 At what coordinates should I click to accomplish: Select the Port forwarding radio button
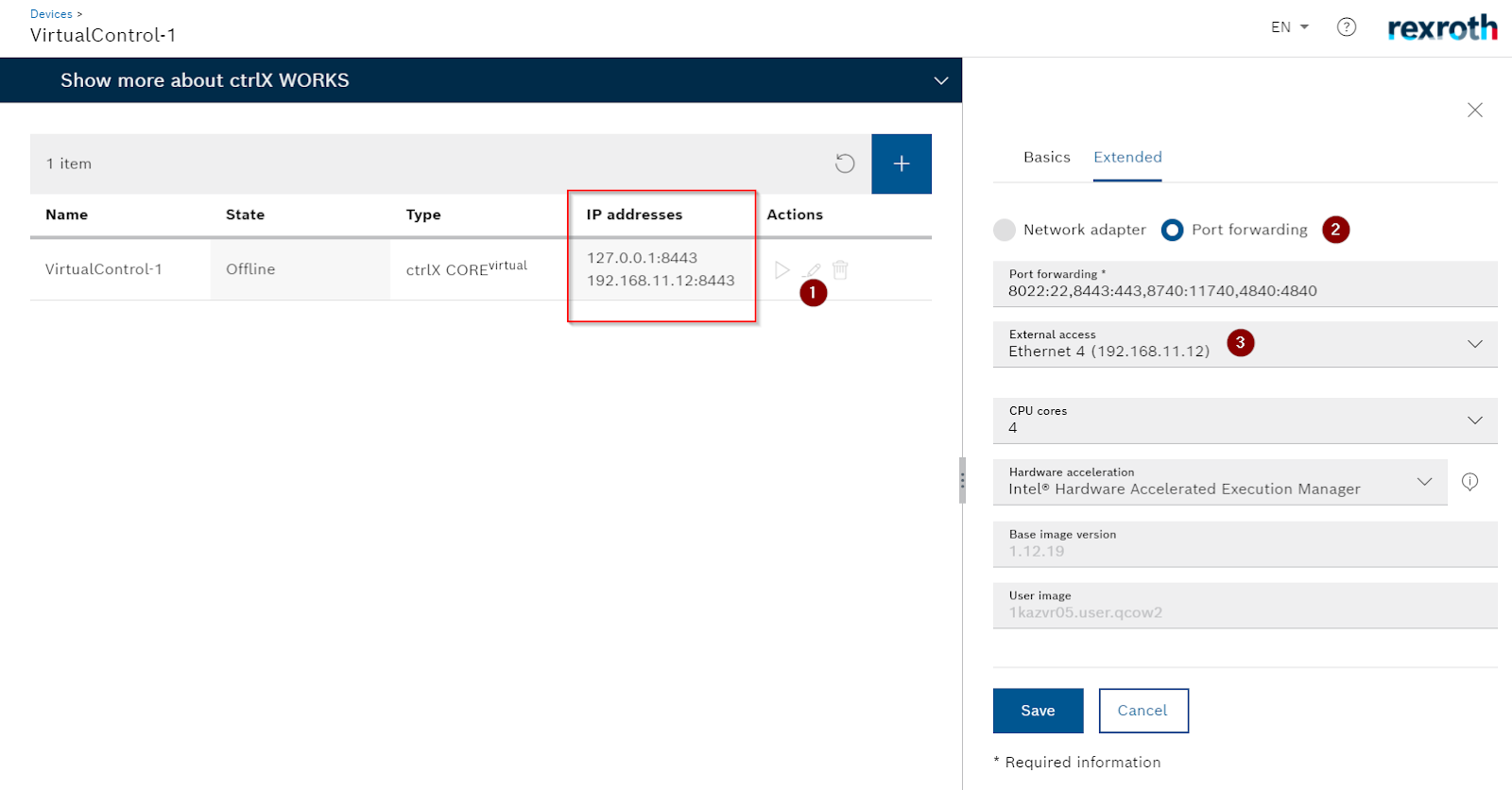[x=1172, y=230]
